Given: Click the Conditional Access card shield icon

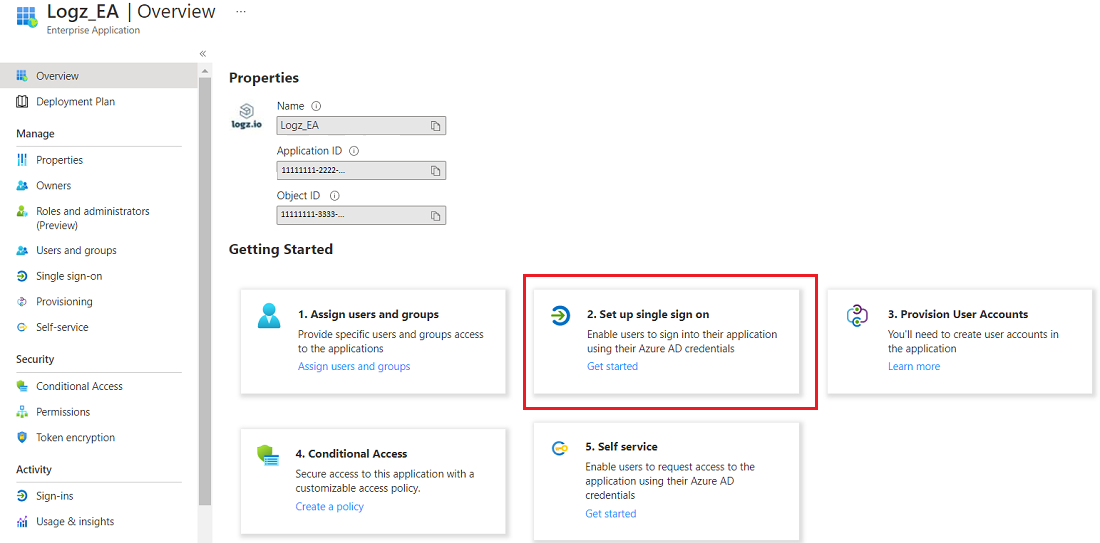Looking at the screenshot, I should point(267,456).
